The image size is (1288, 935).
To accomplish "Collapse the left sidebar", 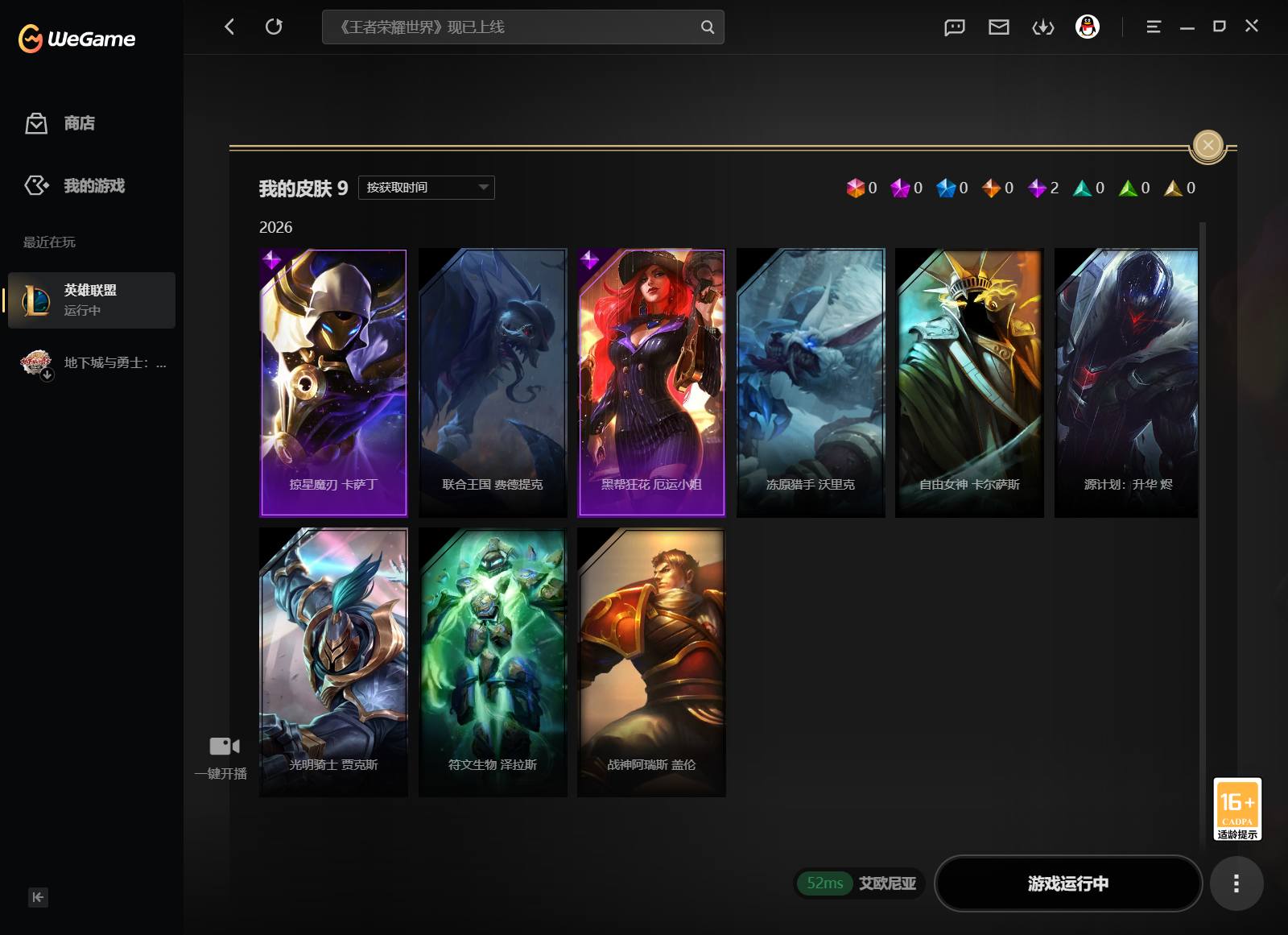I will coord(38,897).
